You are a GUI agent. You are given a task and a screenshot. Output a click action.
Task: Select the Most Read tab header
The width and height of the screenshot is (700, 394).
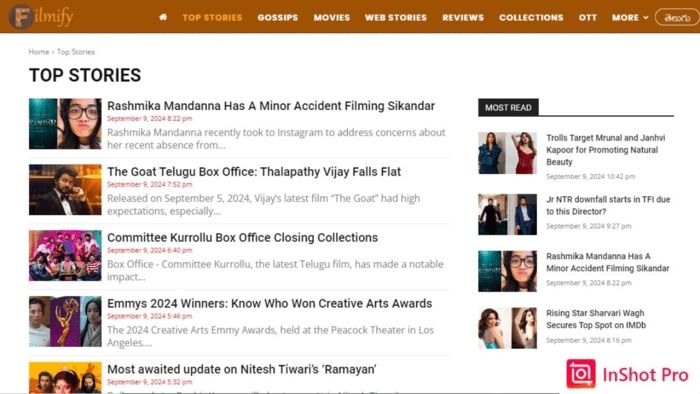508,108
